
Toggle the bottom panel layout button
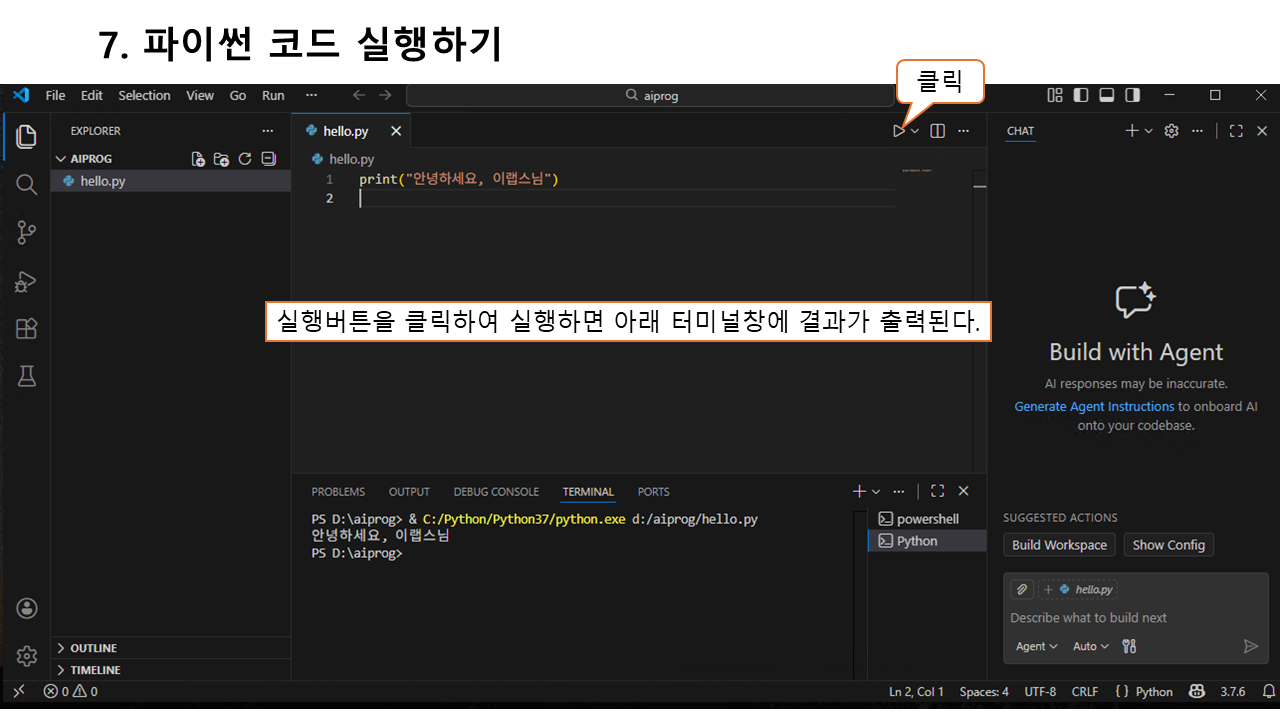(x=1107, y=95)
